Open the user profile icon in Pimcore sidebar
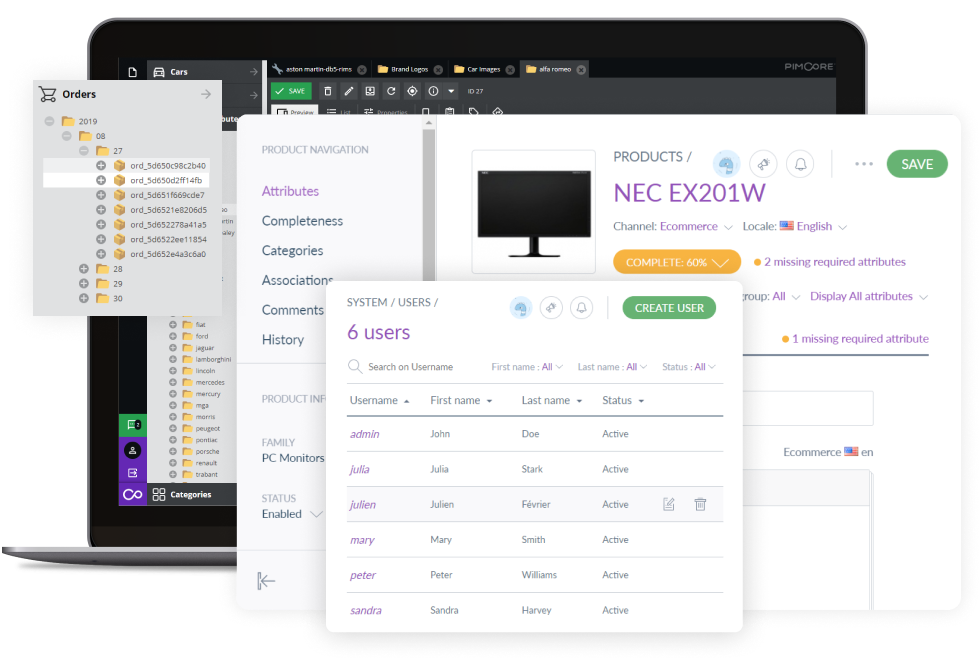 tap(132, 450)
